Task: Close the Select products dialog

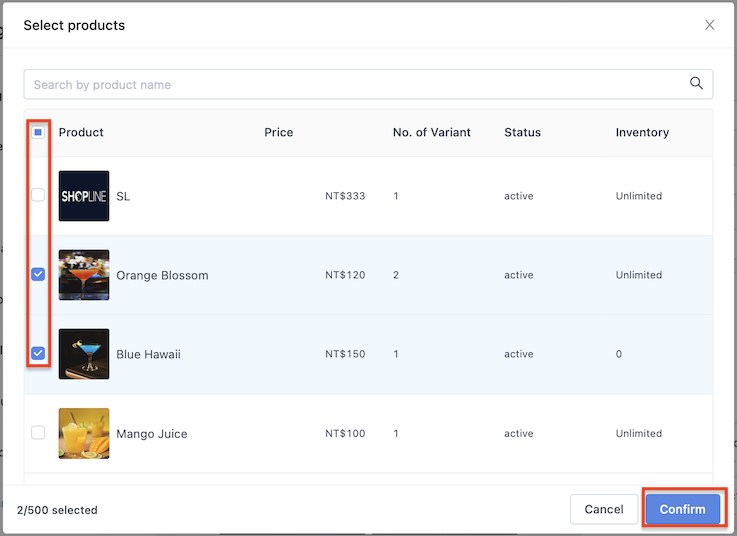Action: click(709, 25)
